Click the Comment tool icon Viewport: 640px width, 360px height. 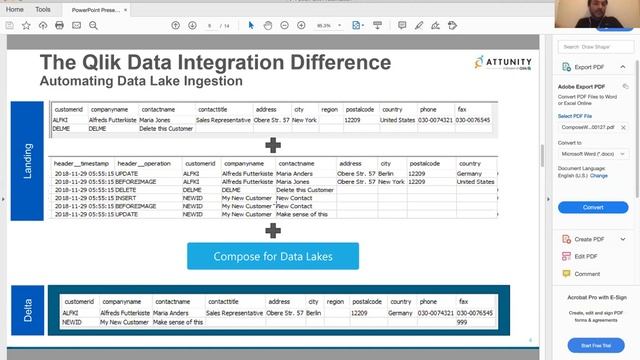(x=566, y=273)
